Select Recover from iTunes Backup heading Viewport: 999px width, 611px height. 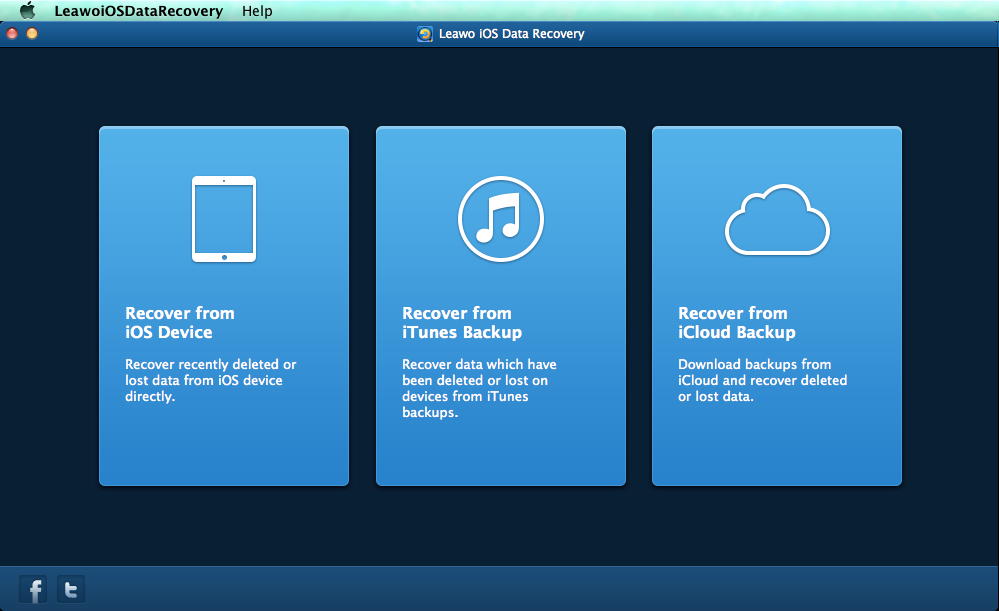click(x=462, y=322)
